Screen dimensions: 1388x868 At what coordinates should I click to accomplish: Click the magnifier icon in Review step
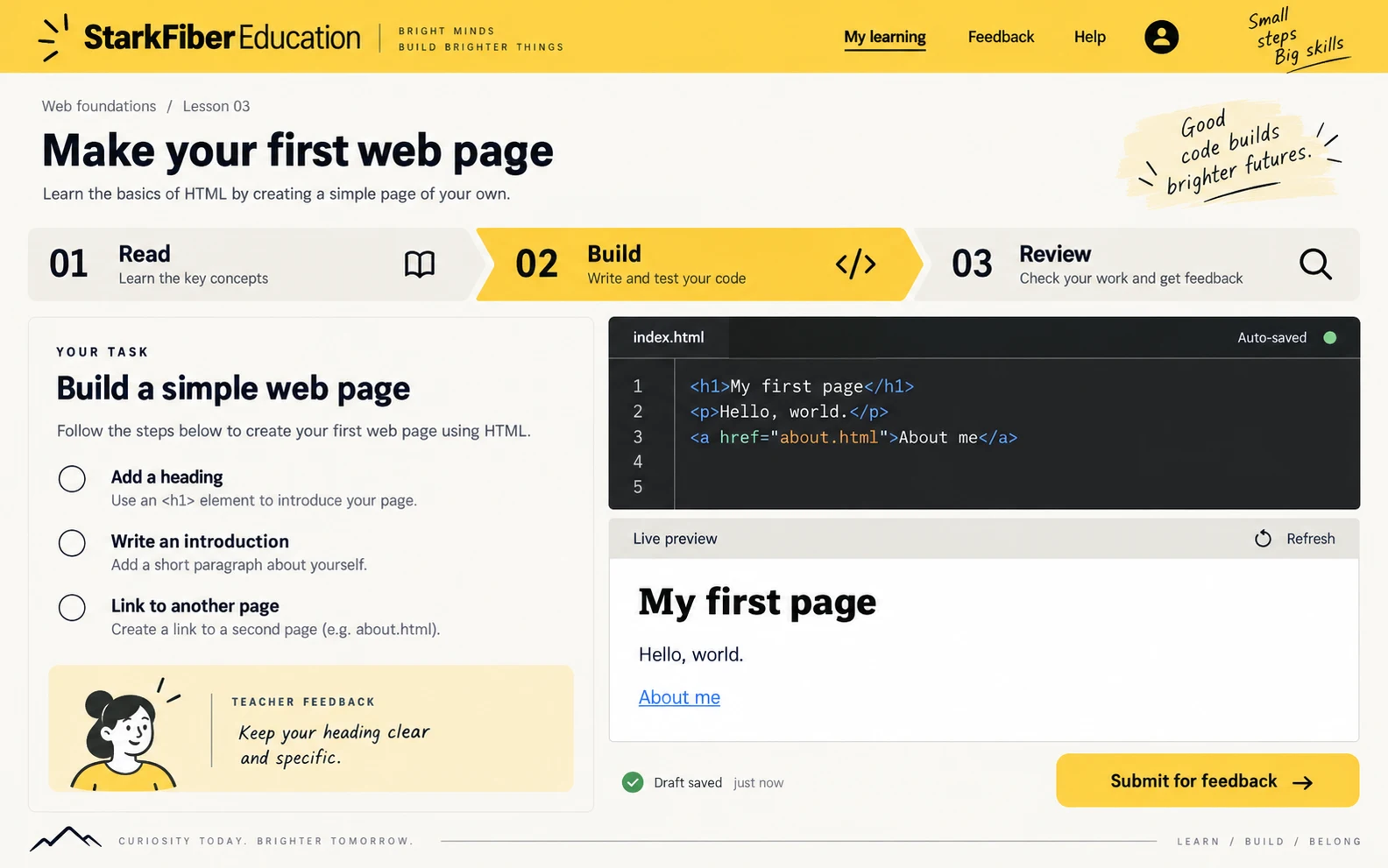click(1315, 264)
